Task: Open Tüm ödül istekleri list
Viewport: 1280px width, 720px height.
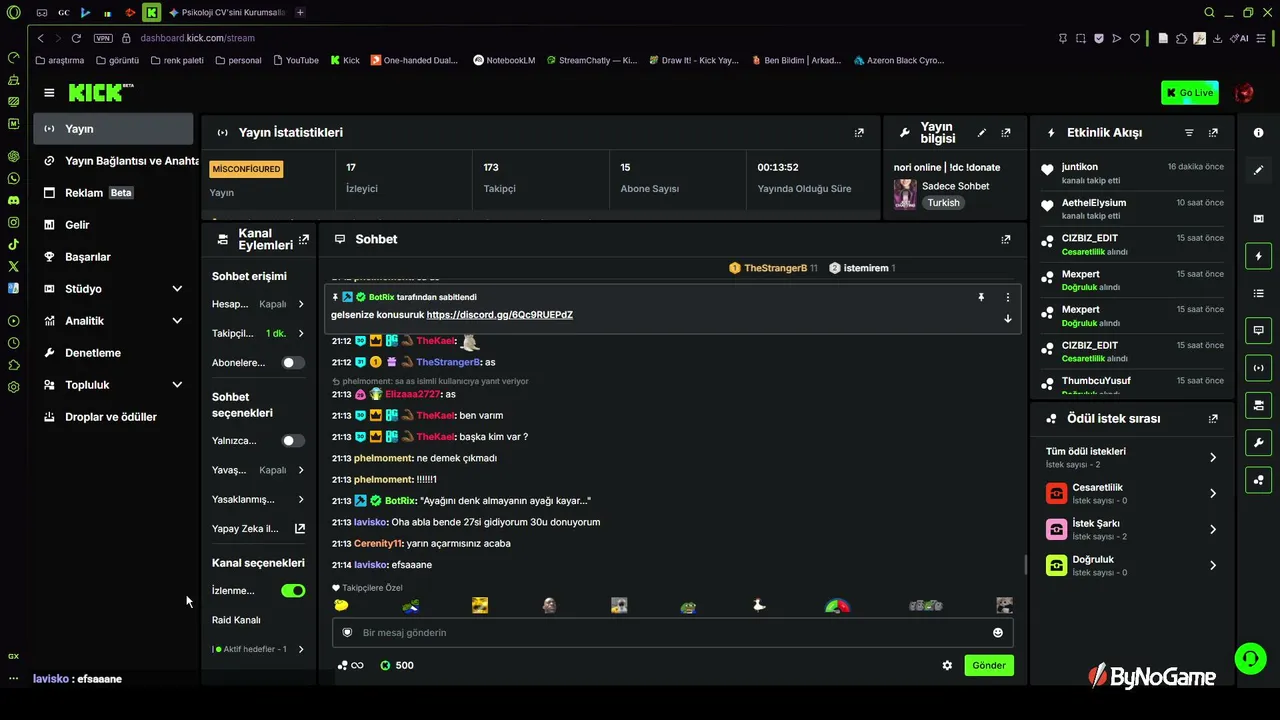Action: [x=1132, y=457]
